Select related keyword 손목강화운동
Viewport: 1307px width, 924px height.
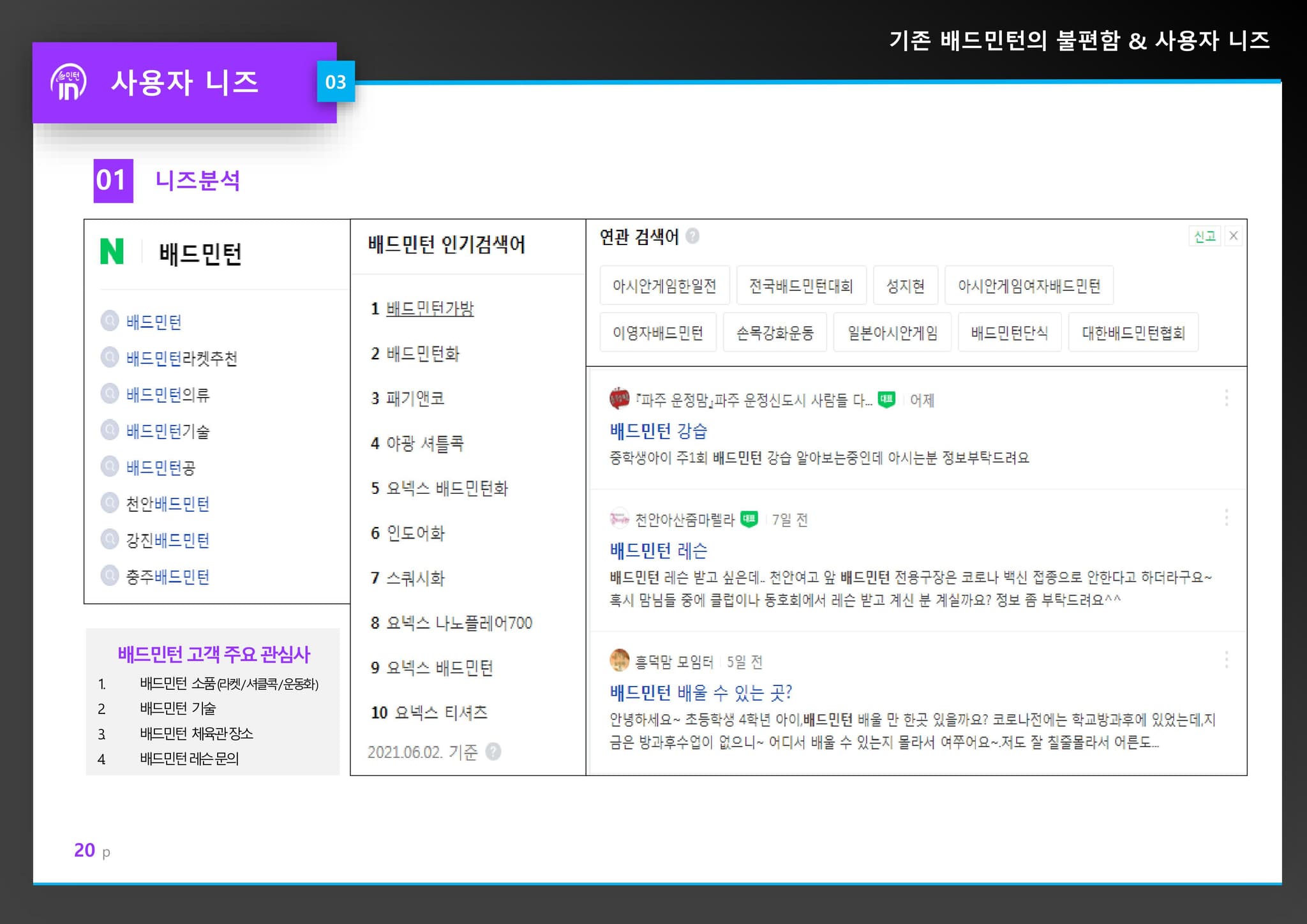click(775, 332)
